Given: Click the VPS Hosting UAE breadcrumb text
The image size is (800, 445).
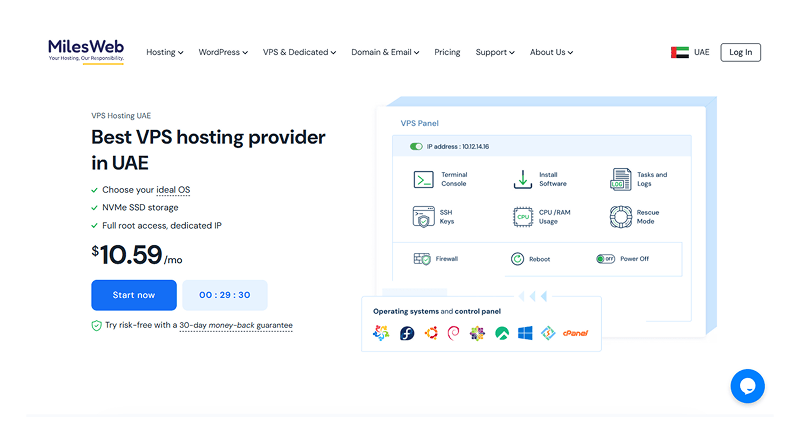Looking at the screenshot, I should (121, 116).
